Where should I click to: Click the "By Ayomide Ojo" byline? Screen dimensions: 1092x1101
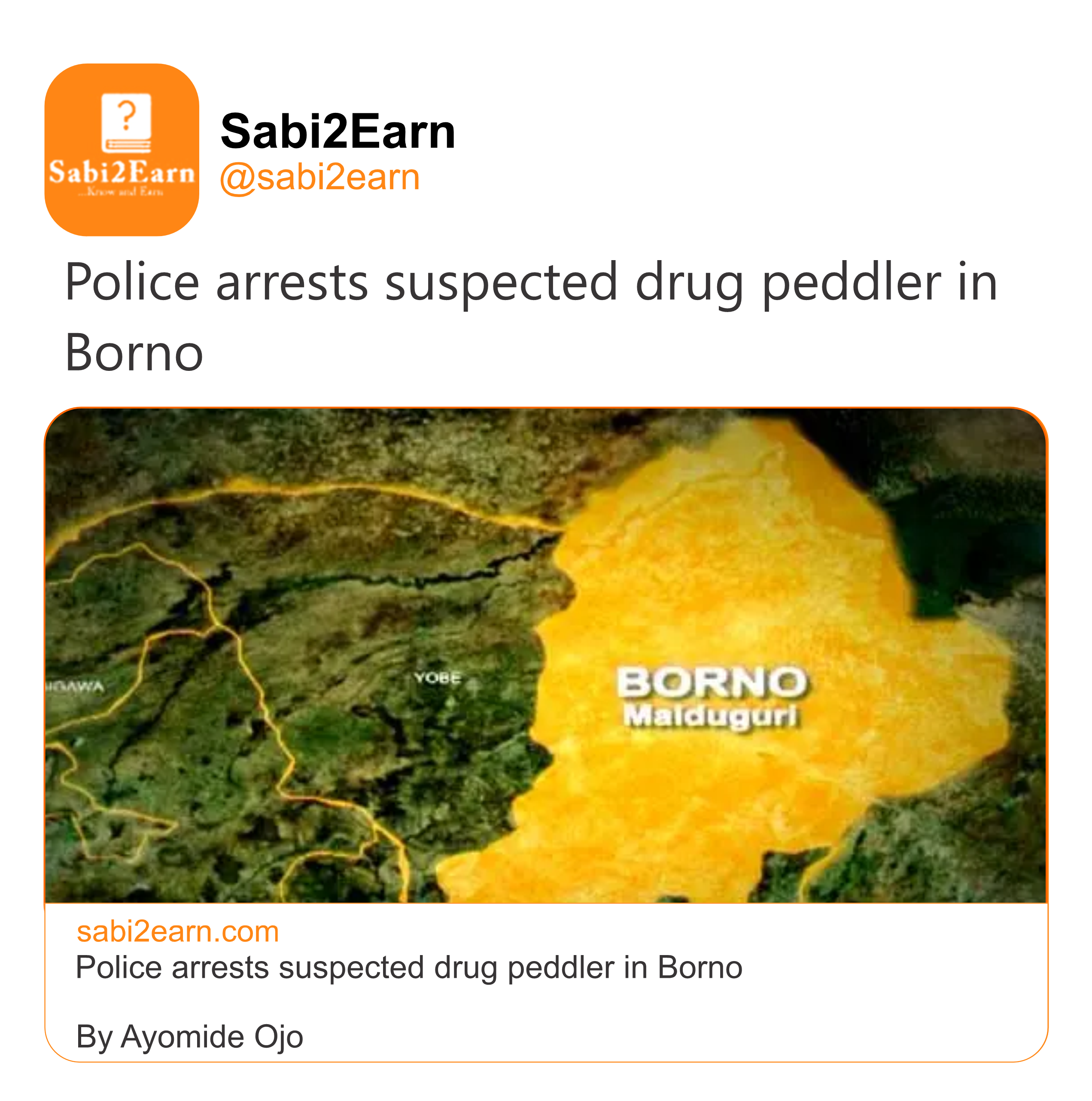pyautogui.click(x=189, y=1037)
